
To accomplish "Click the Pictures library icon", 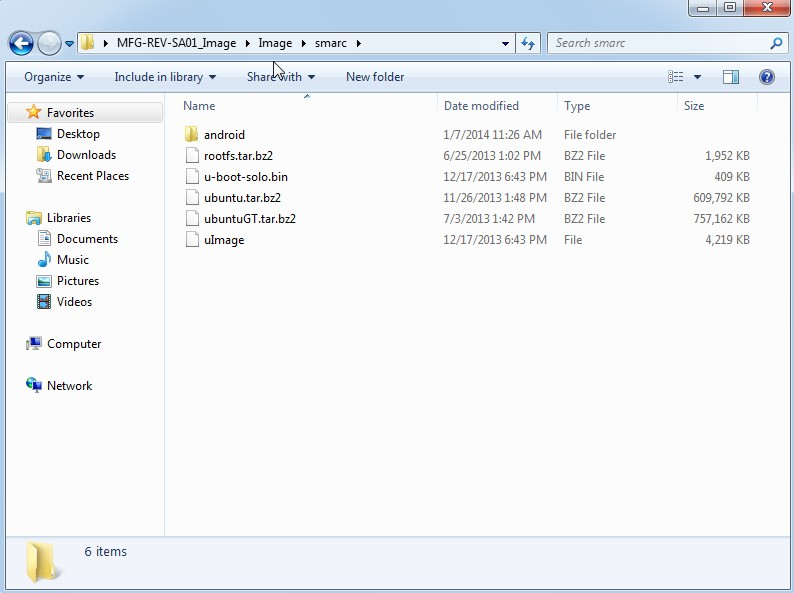I will pos(44,281).
